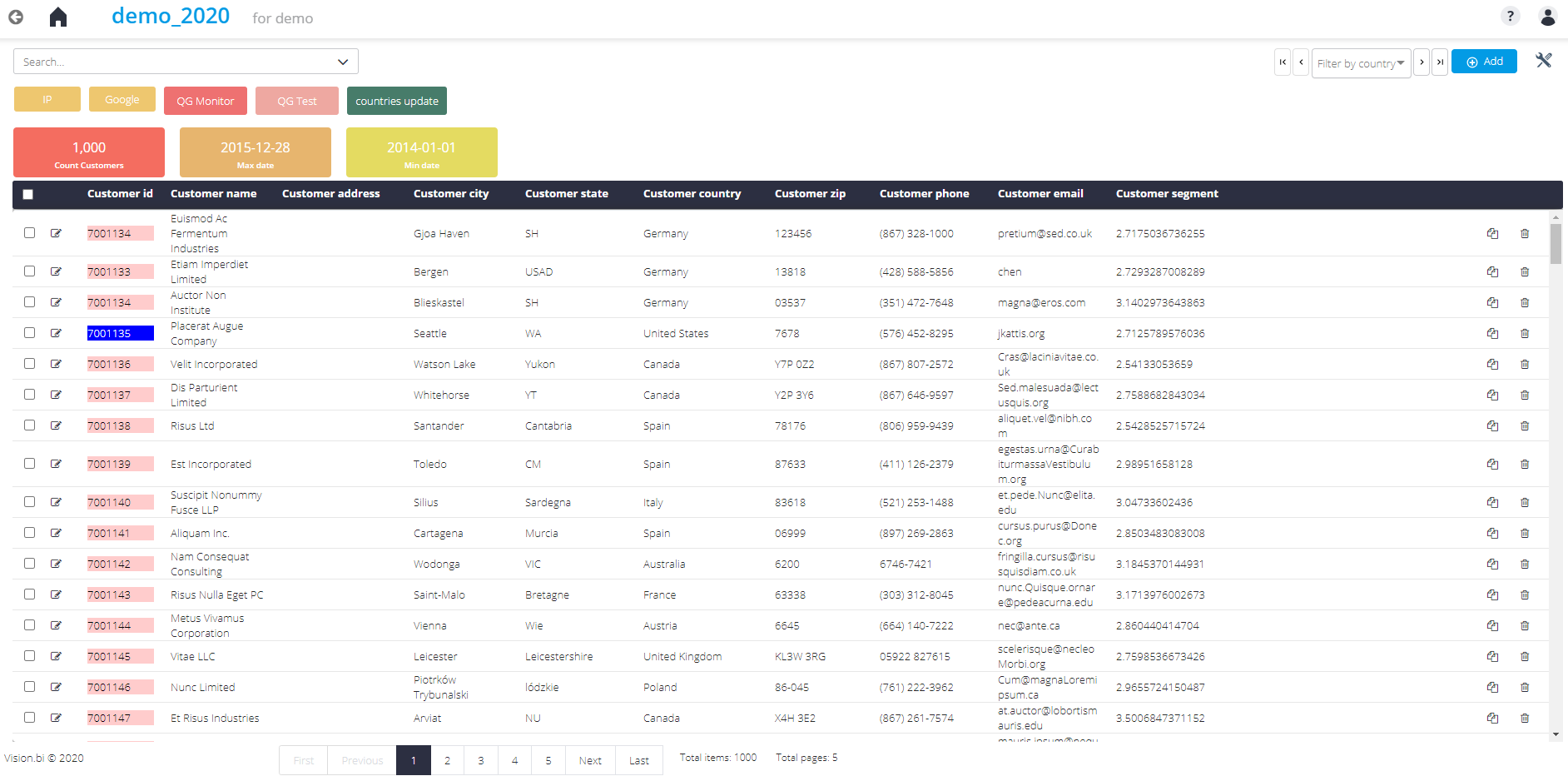Go to the home icon
Viewport: 1568px width, 776px height.
coord(58,17)
